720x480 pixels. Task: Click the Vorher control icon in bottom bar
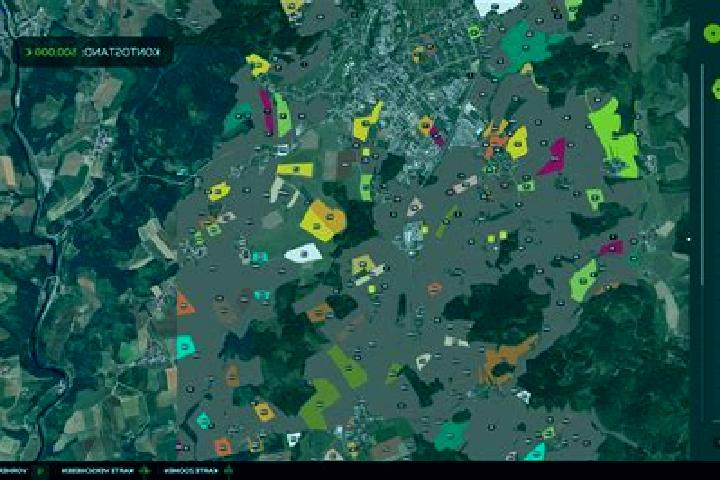pyautogui.click(x=40, y=471)
